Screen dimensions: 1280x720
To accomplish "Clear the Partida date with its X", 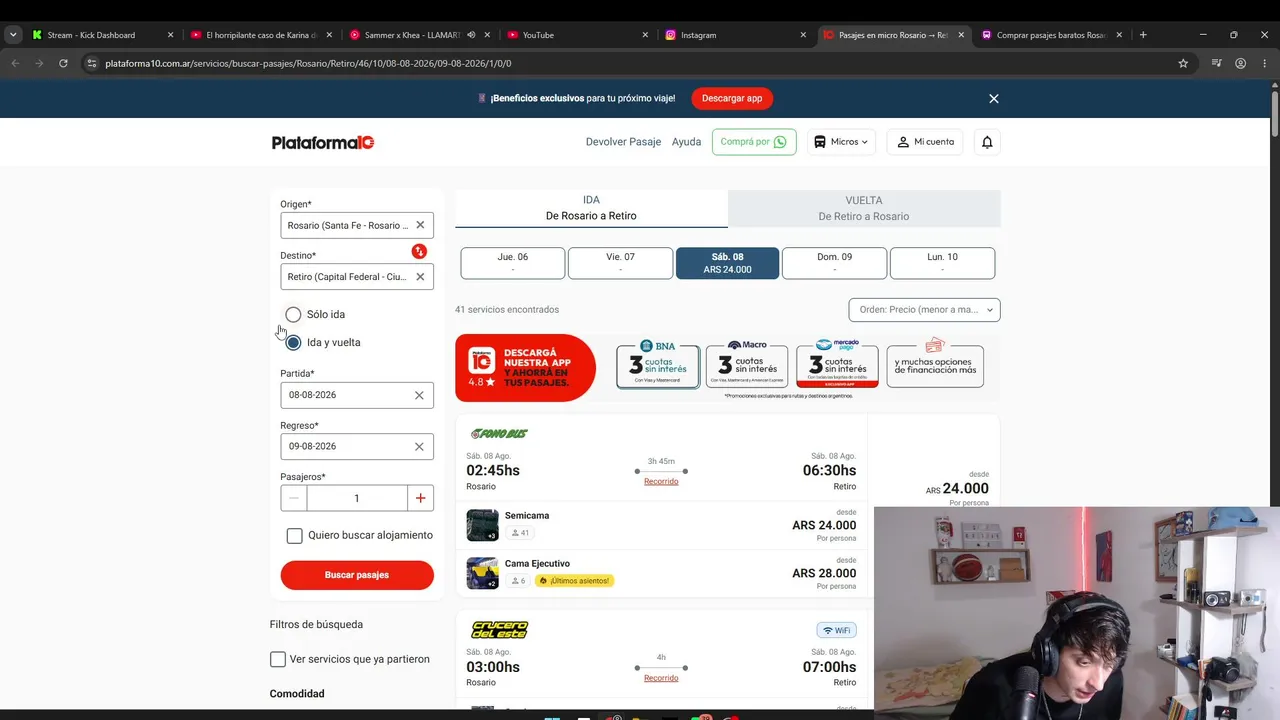I will pyautogui.click(x=419, y=395).
